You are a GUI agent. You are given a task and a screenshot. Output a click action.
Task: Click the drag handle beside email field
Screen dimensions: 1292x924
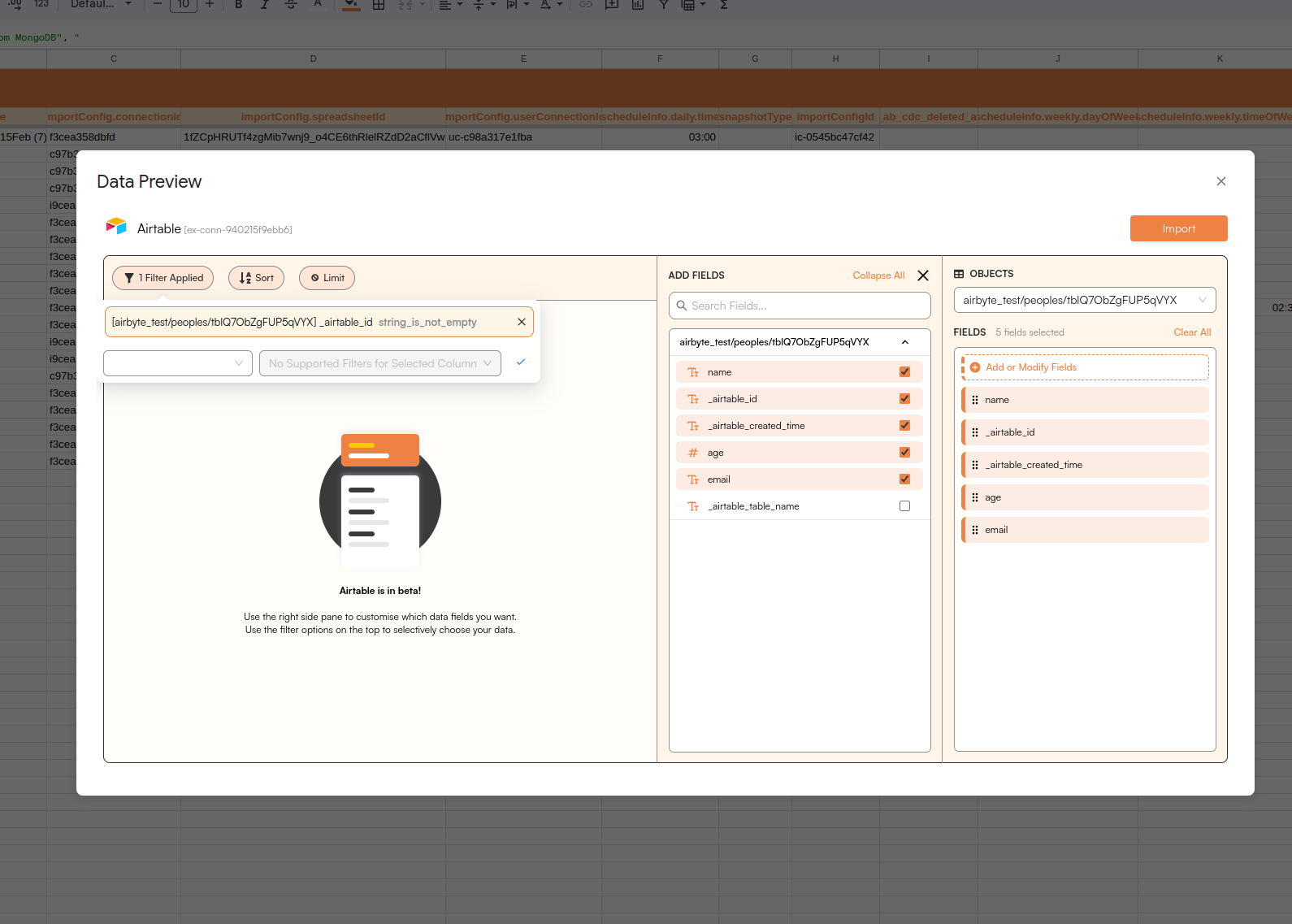tap(975, 530)
